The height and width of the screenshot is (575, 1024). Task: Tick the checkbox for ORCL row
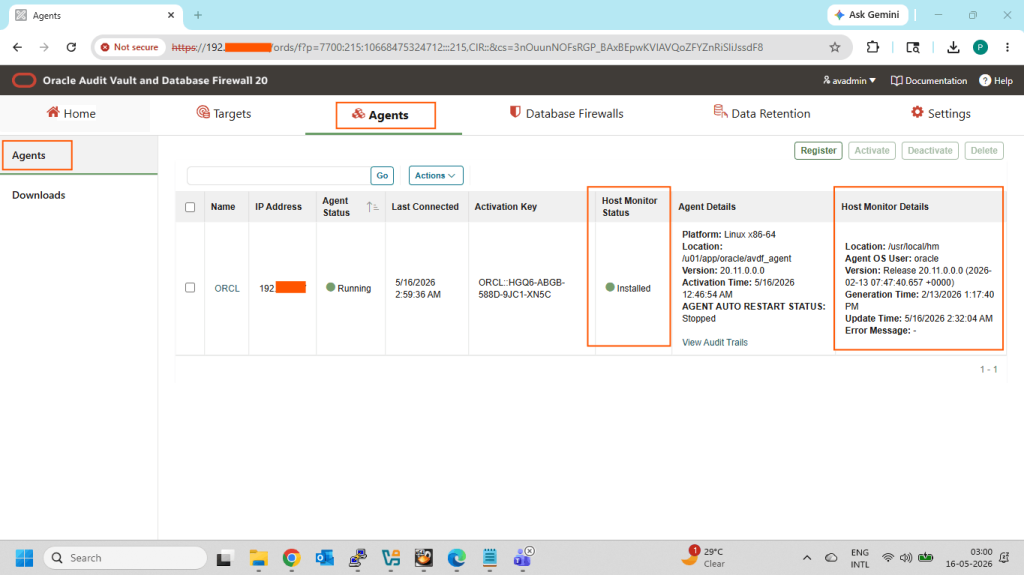click(x=190, y=288)
